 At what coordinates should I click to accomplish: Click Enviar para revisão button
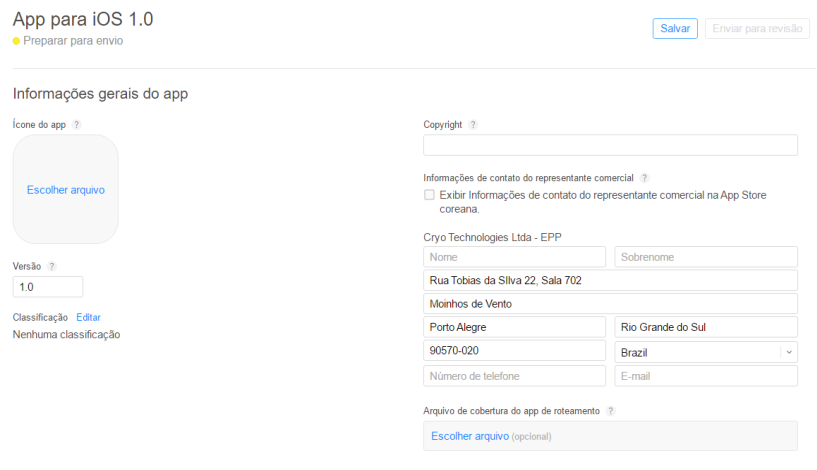tap(756, 29)
